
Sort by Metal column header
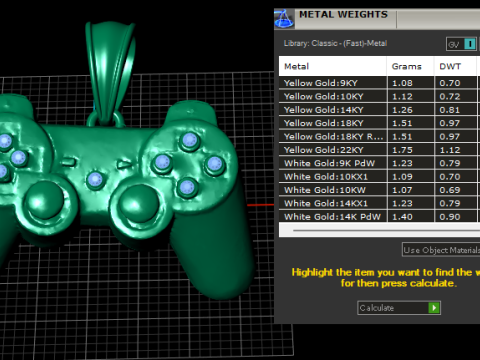point(333,66)
